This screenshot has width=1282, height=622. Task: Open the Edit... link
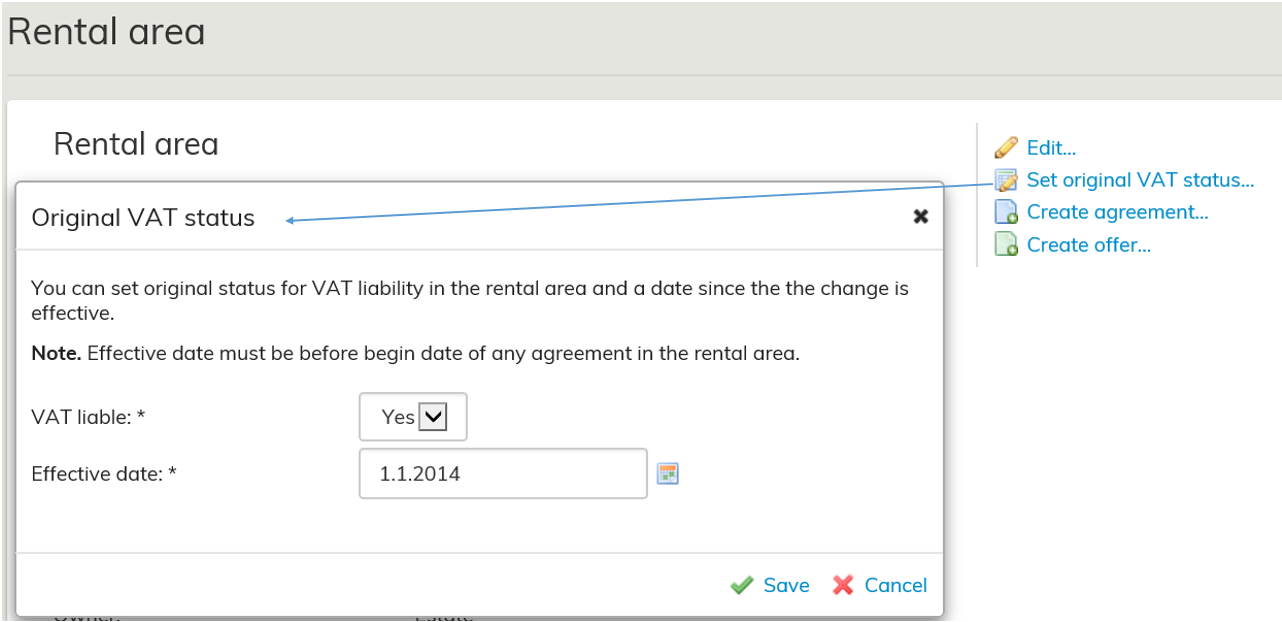point(1051,148)
